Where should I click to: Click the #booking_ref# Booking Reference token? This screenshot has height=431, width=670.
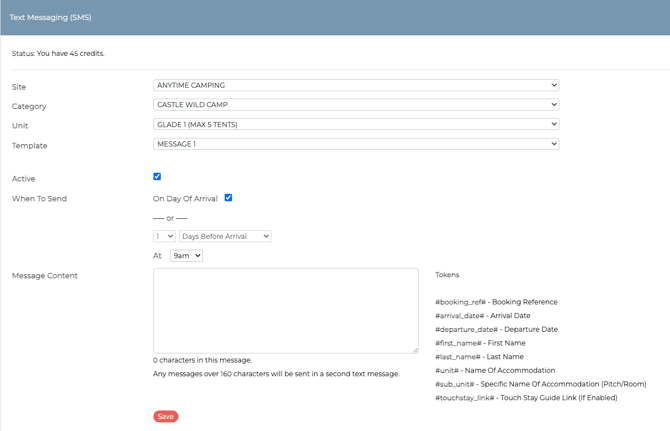tap(496, 302)
